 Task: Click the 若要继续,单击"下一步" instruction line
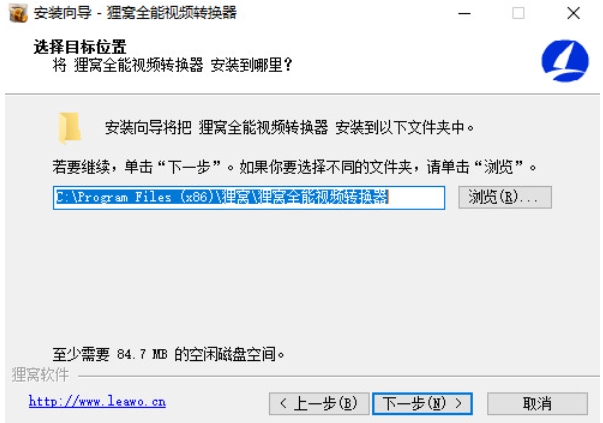pos(294,167)
